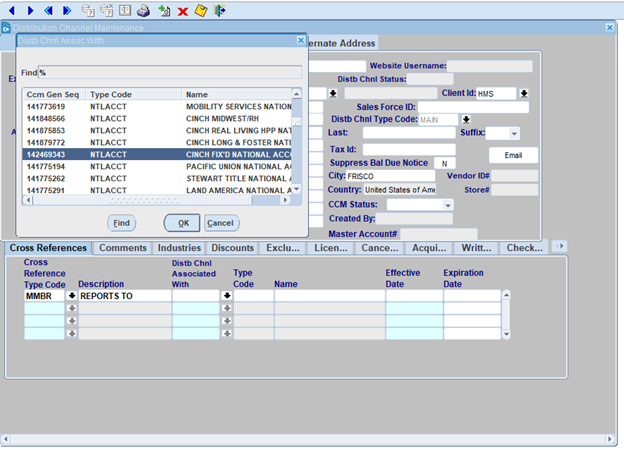Viewport: 624px width, 450px height.
Task: Open the Cance... tab
Action: [x=380, y=248]
